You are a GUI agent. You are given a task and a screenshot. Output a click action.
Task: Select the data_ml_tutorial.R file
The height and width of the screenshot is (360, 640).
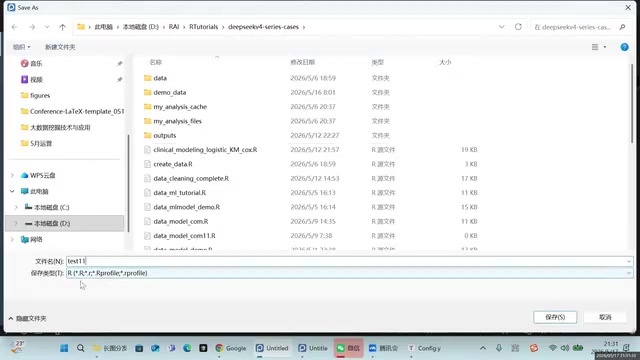(180, 193)
